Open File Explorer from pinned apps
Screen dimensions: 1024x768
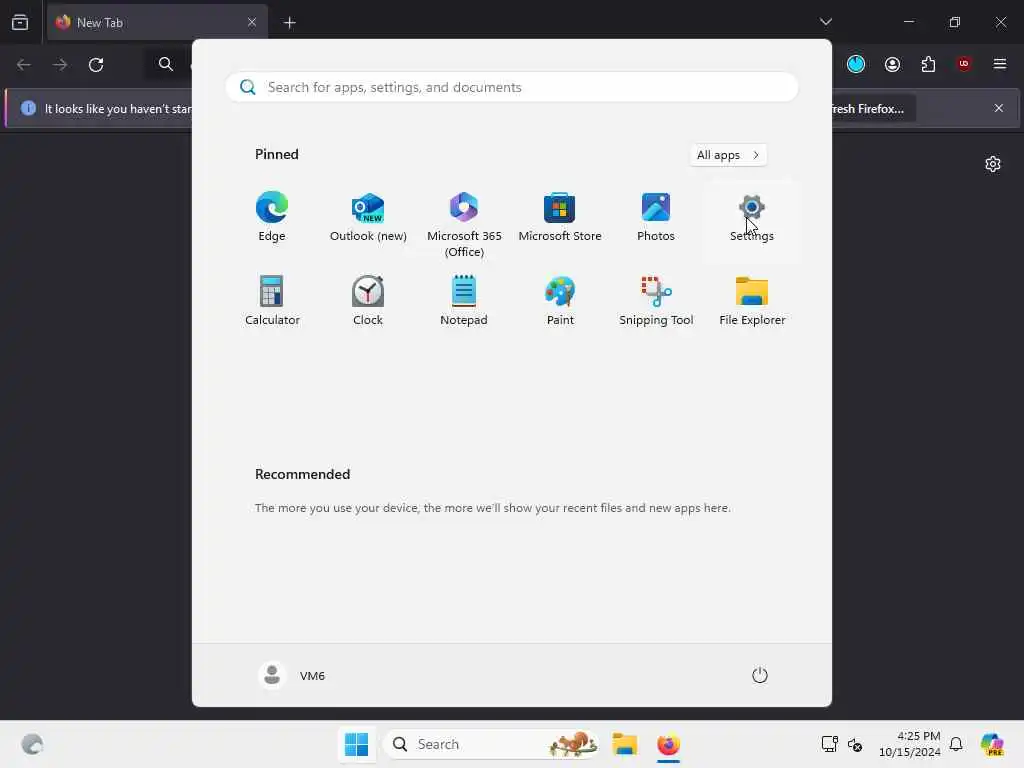tap(752, 301)
